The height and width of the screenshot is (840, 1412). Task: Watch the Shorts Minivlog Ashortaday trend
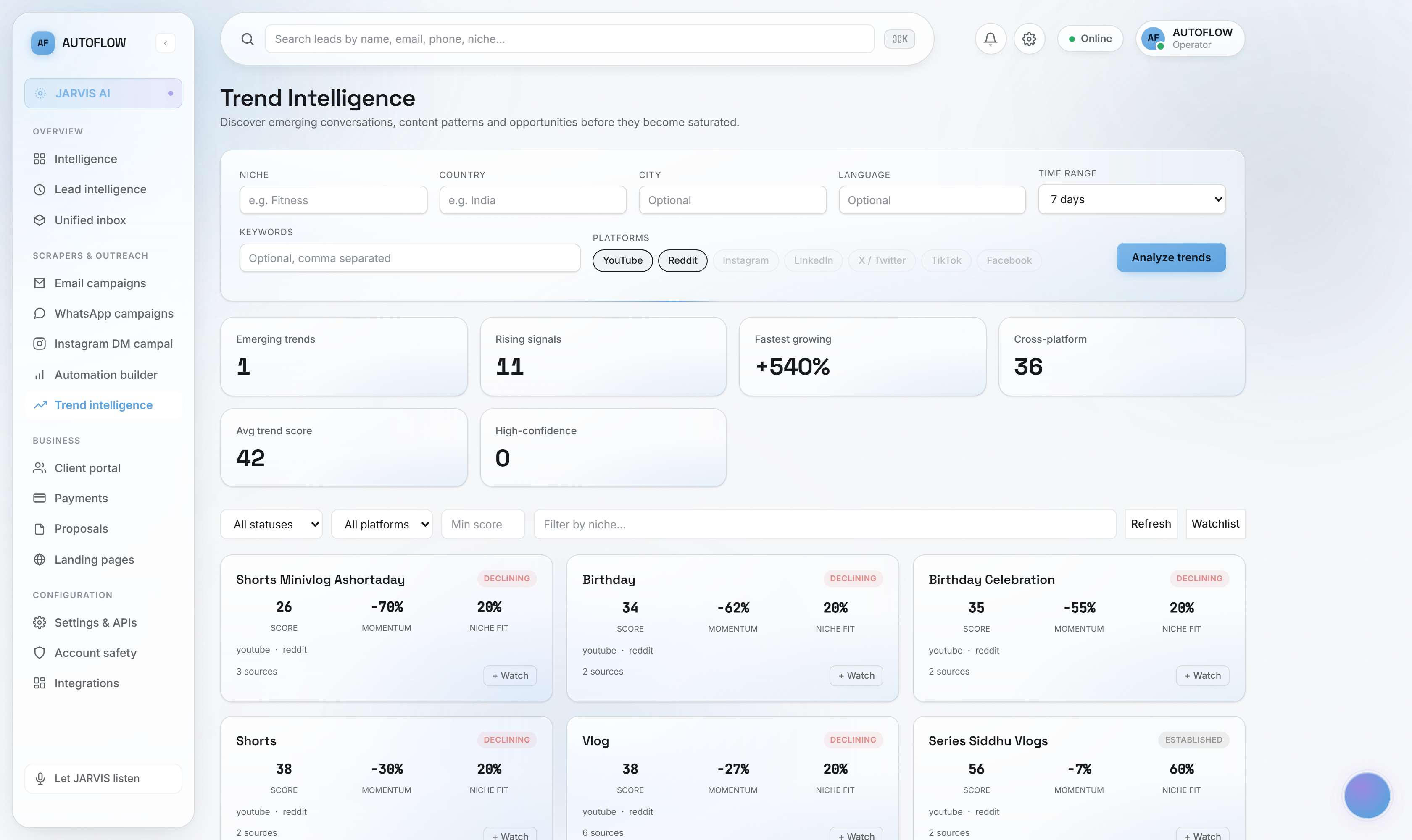click(x=510, y=675)
